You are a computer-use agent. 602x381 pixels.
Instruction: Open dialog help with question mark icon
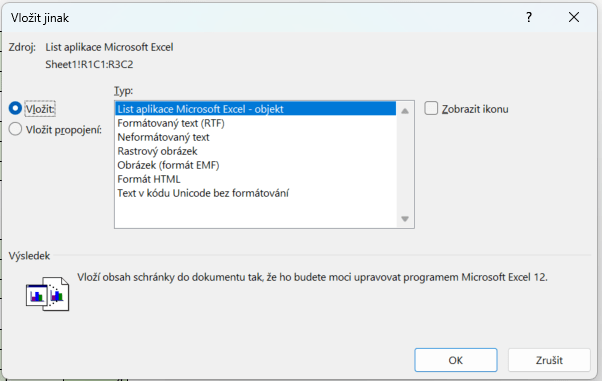(x=529, y=17)
